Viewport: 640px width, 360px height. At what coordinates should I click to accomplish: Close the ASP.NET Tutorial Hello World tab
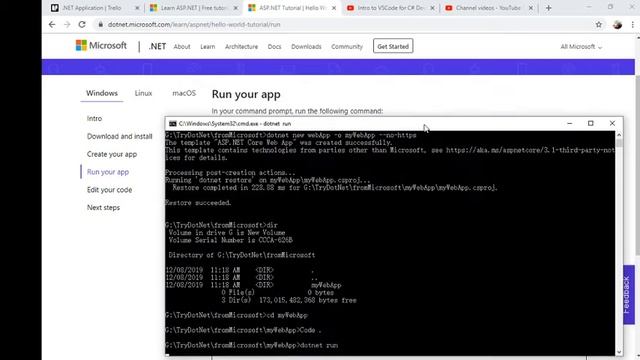[x=334, y=8]
